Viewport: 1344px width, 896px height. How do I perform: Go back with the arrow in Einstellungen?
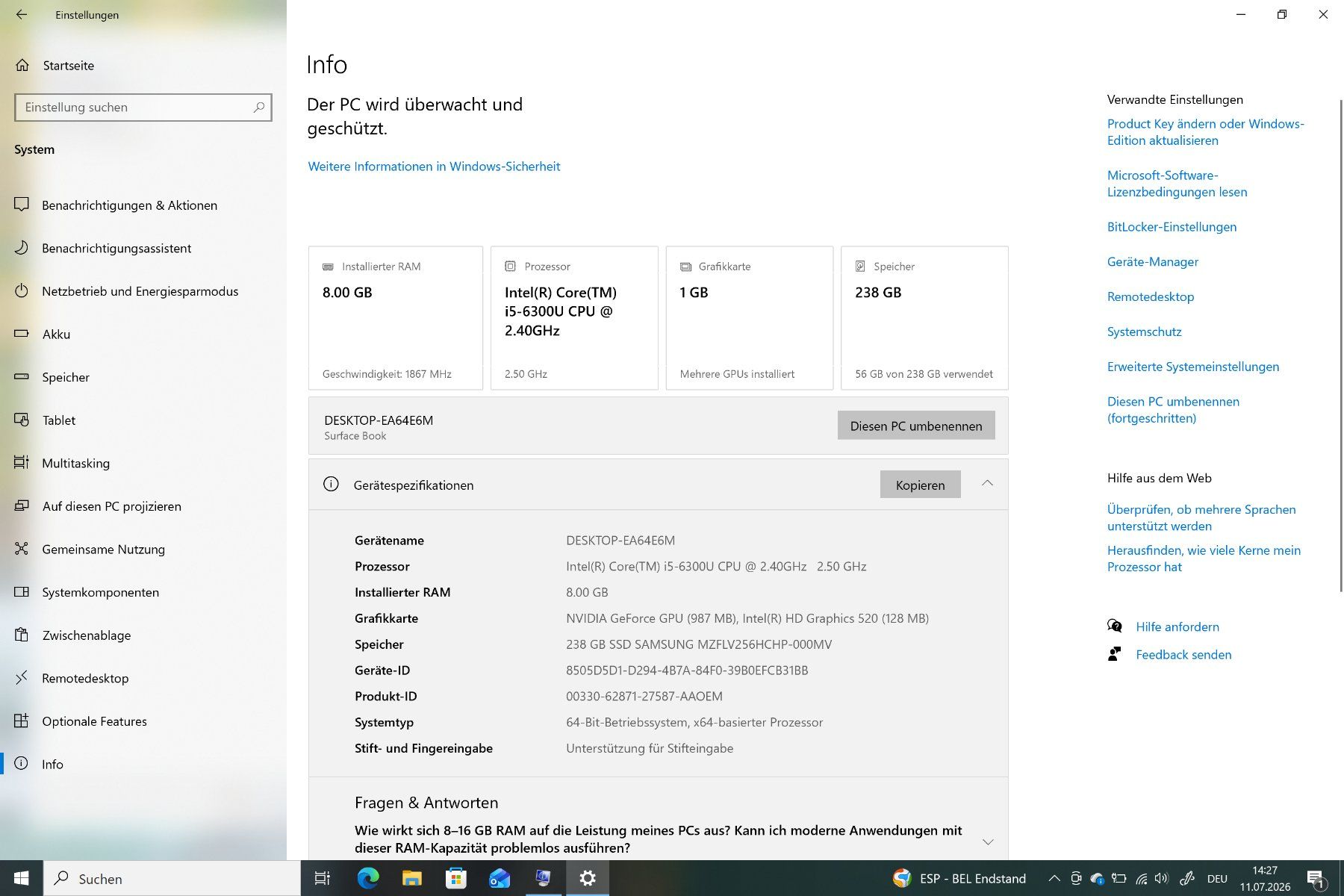(x=21, y=14)
